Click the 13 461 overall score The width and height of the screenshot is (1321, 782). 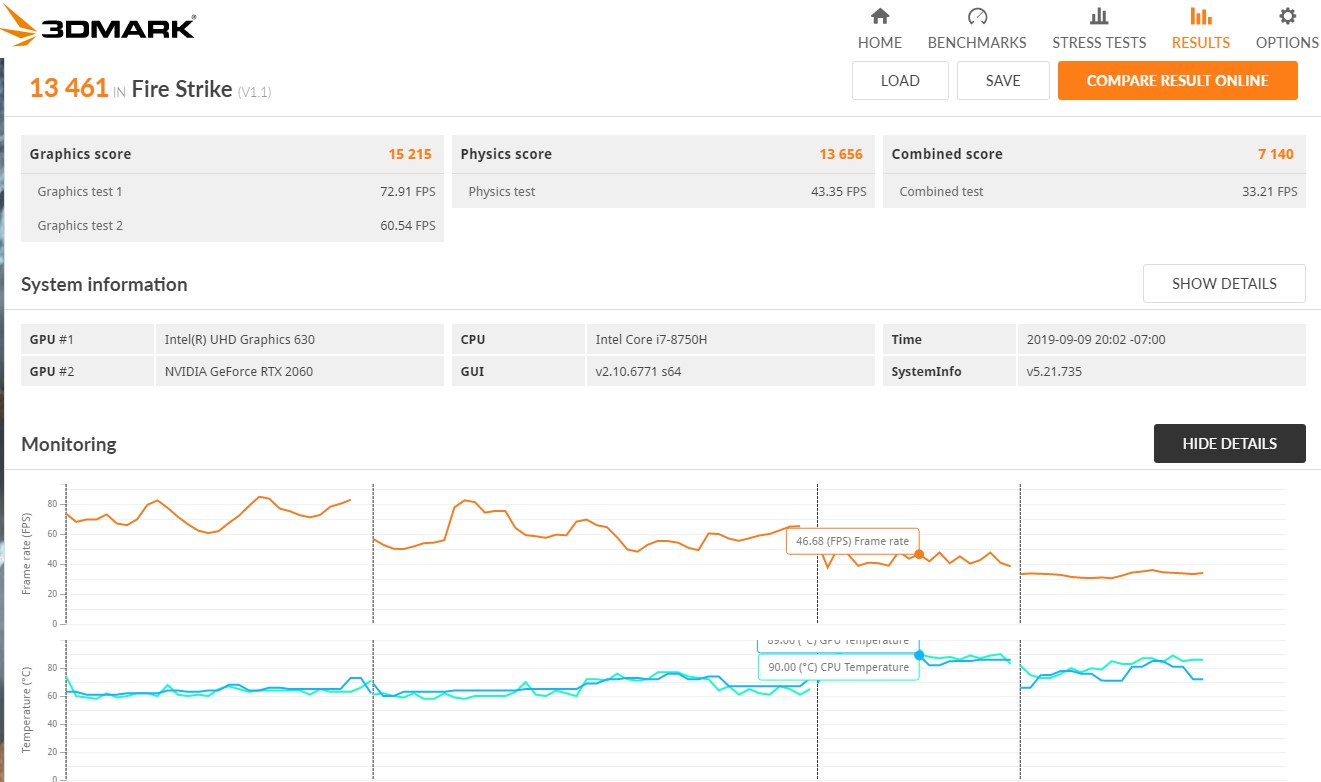pyautogui.click(x=69, y=88)
